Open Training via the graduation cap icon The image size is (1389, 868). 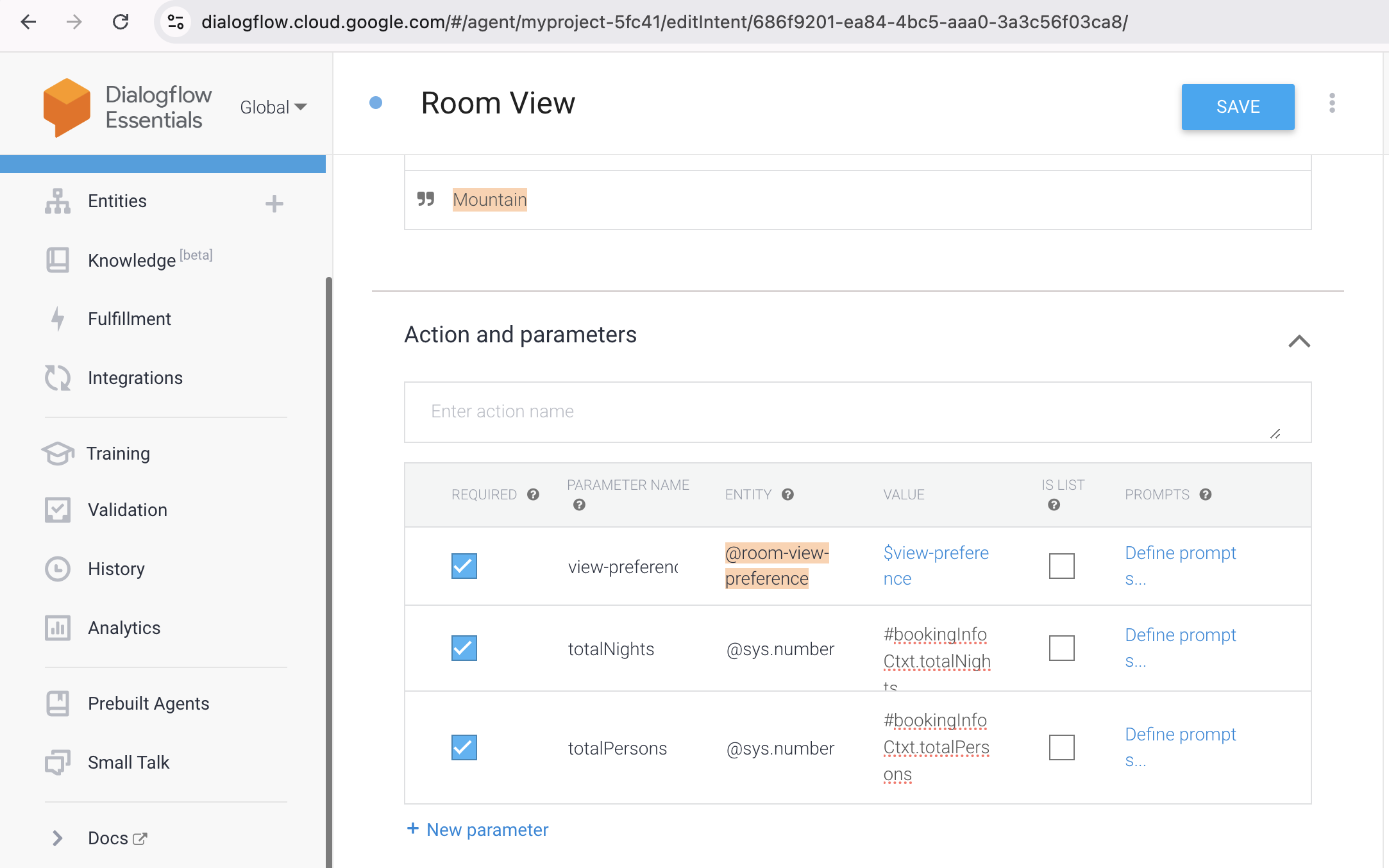click(x=58, y=454)
